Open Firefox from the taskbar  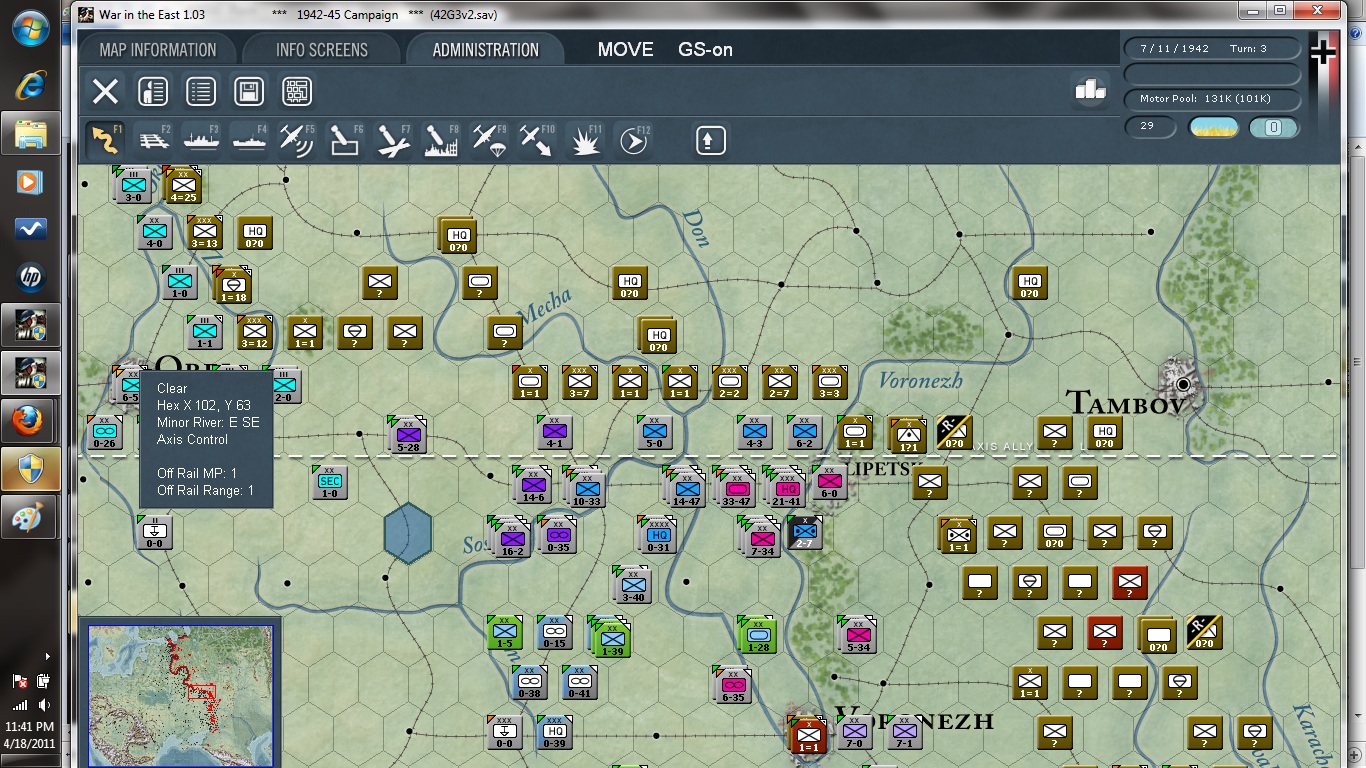point(30,420)
